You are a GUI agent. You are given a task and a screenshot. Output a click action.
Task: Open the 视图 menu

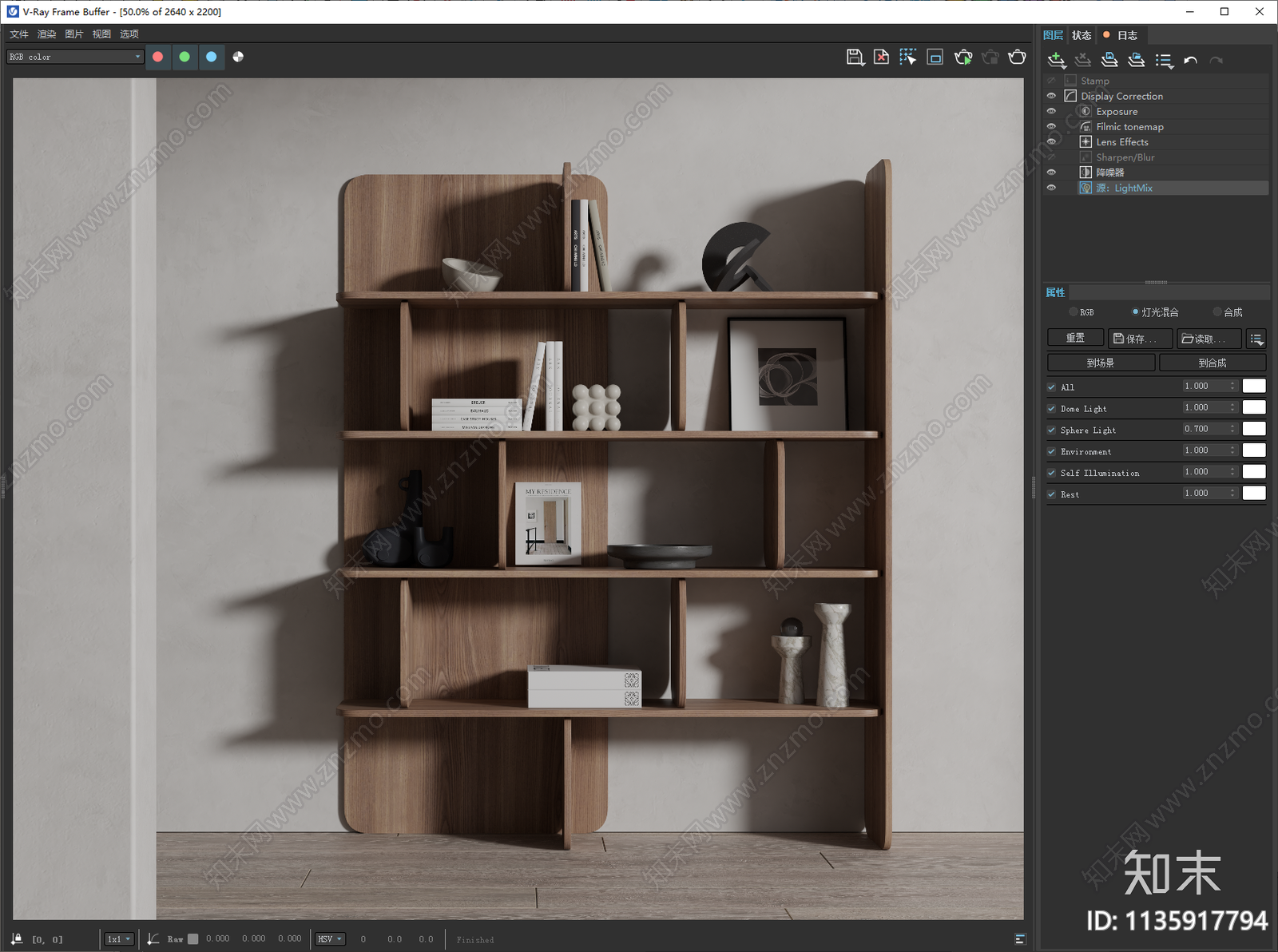[x=101, y=34]
